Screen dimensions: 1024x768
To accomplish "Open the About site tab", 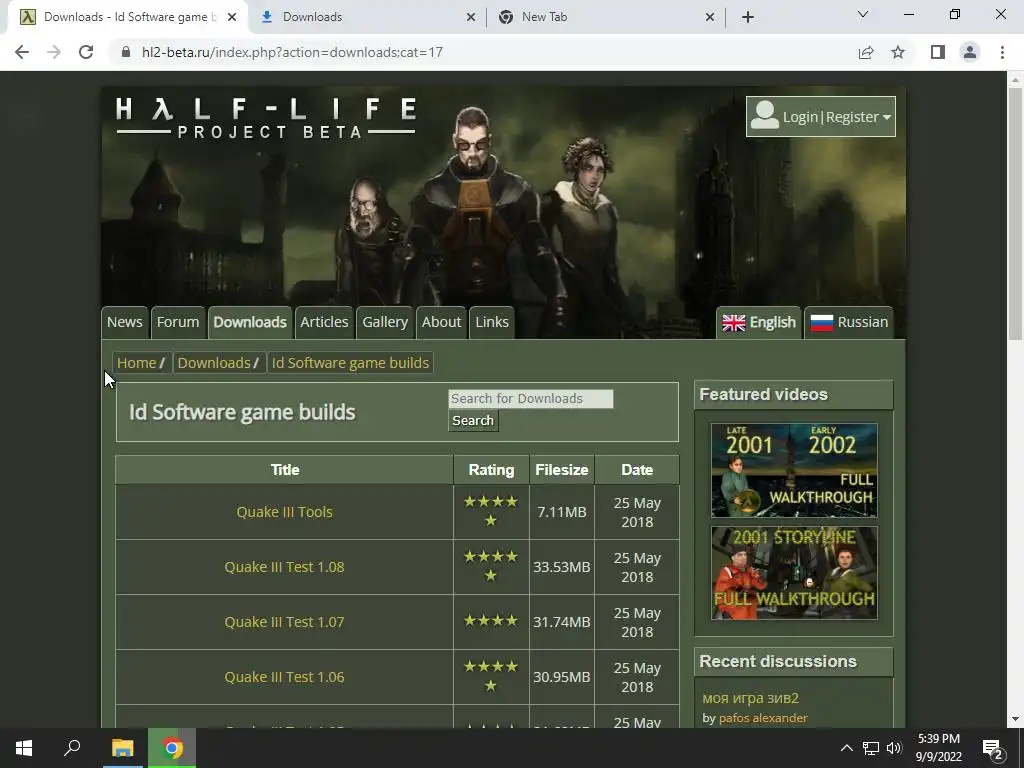I will [x=441, y=322].
